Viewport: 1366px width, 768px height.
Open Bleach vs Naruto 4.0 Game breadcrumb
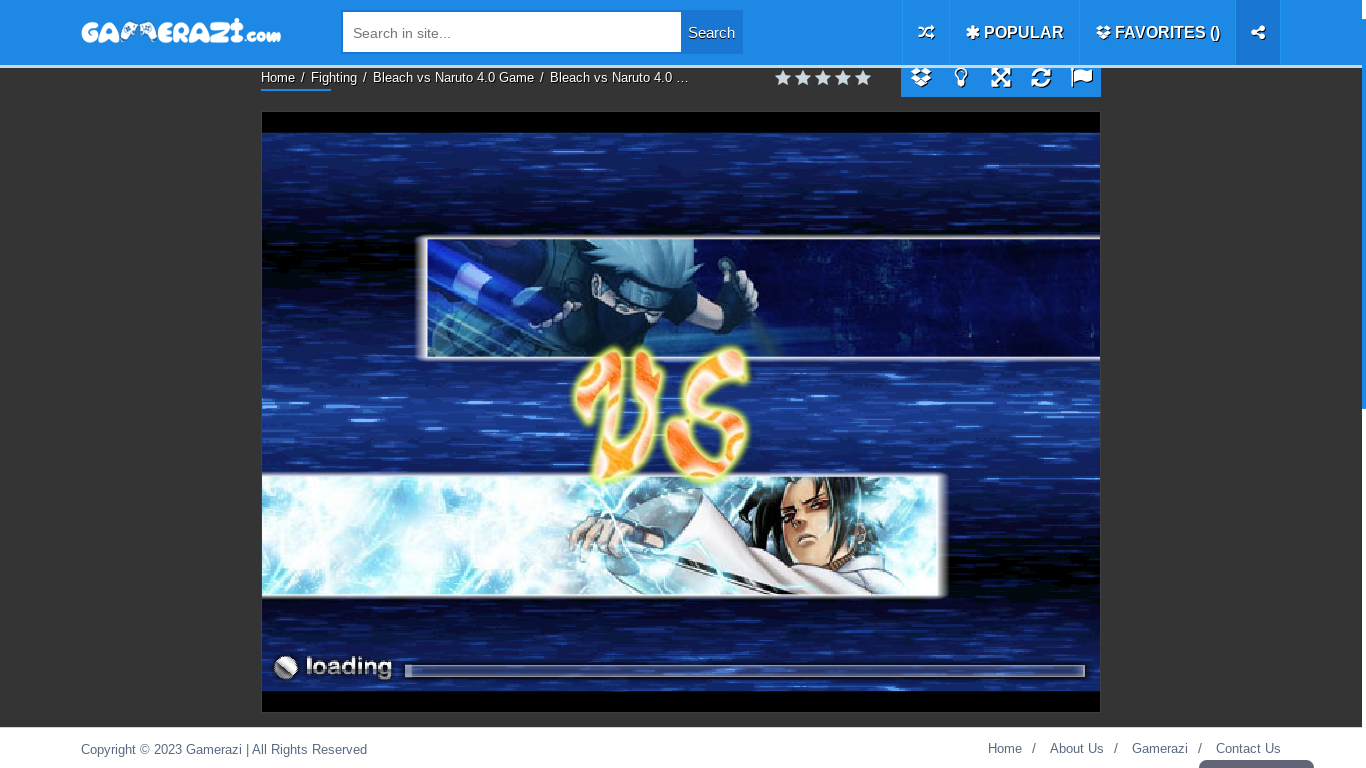tap(453, 77)
